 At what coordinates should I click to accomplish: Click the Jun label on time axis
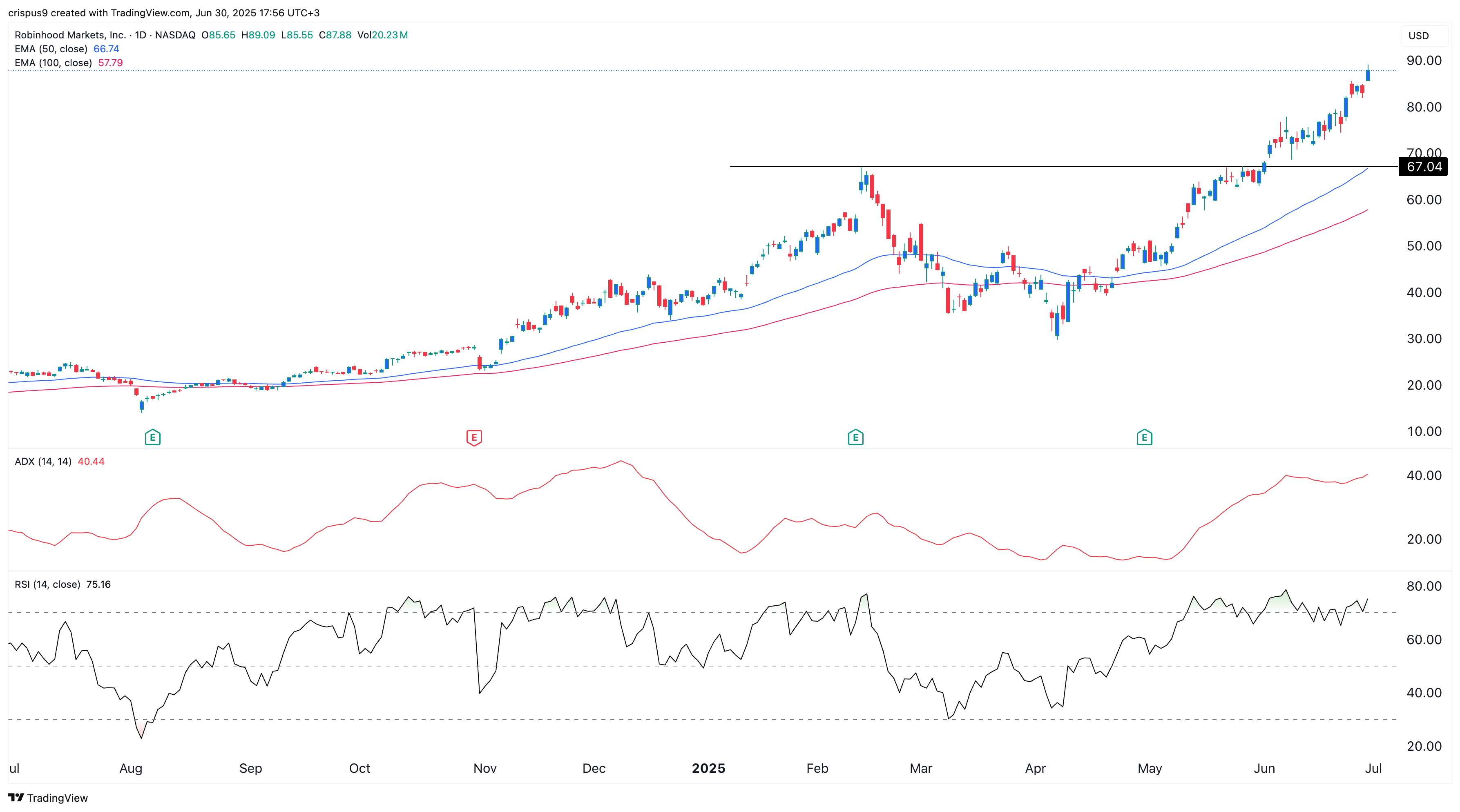[1264, 768]
